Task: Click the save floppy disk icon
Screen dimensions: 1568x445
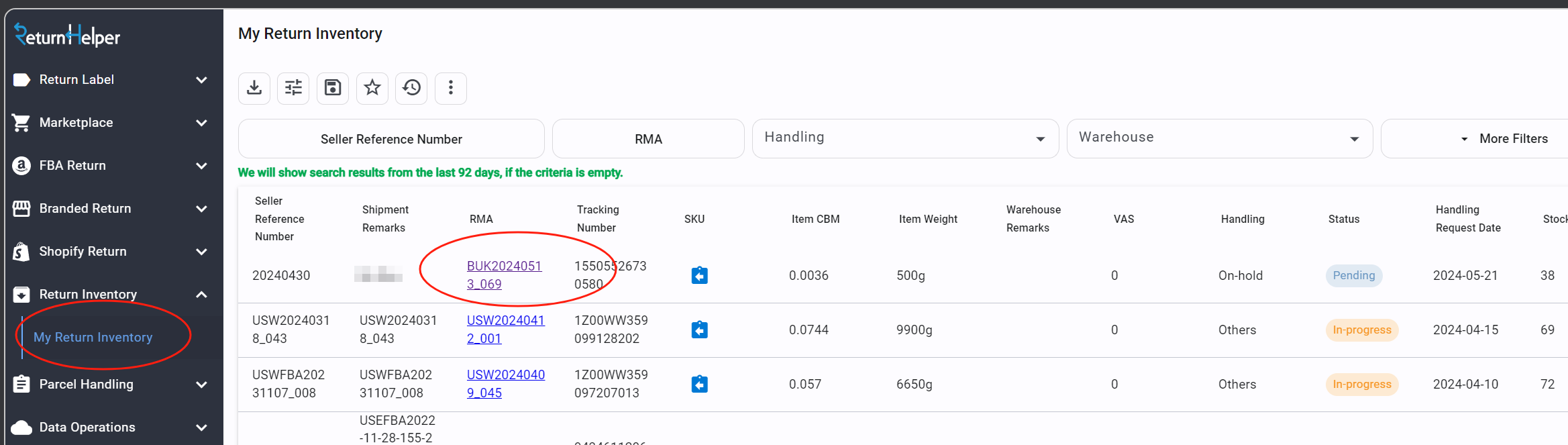Action: tap(333, 88)
